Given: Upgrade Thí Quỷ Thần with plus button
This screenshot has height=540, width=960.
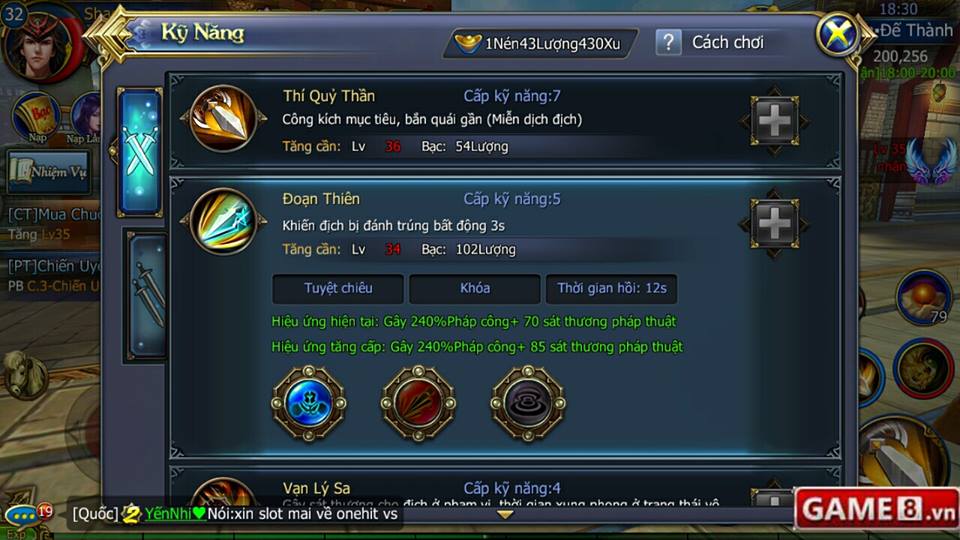Looking at the screenshot, I should (x=774, y=121).
